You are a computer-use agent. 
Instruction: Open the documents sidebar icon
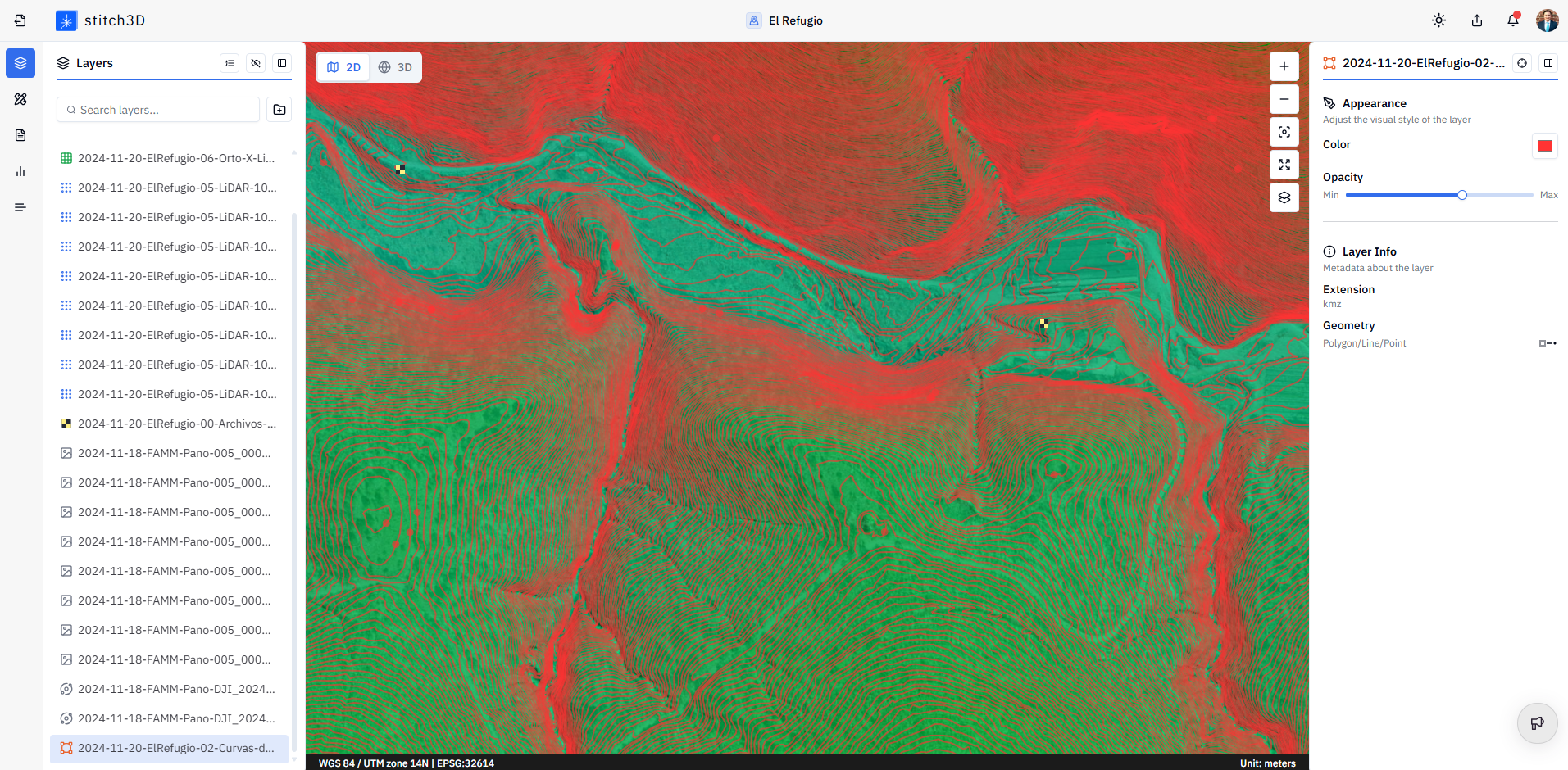[20, 135]
